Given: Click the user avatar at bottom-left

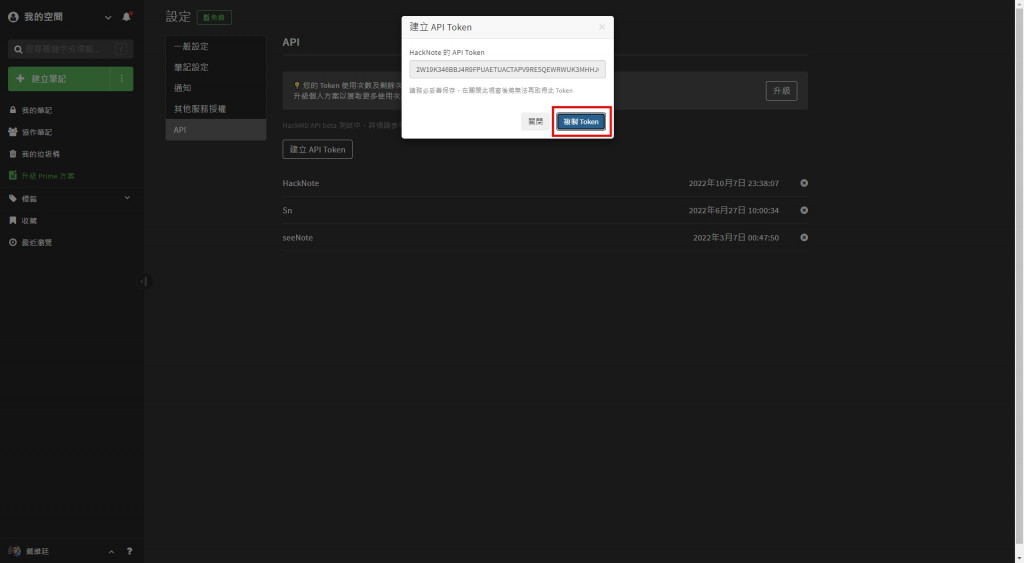Looking at the screenshot, I should [x=14, y=551].
